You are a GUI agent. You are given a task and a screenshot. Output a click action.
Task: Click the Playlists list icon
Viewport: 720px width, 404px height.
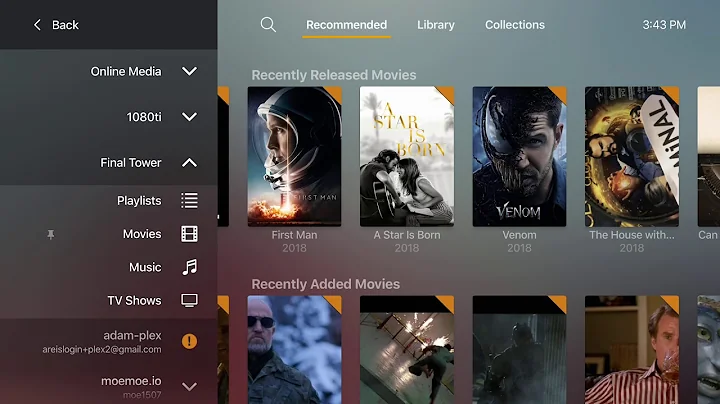(x=189, y=201)
